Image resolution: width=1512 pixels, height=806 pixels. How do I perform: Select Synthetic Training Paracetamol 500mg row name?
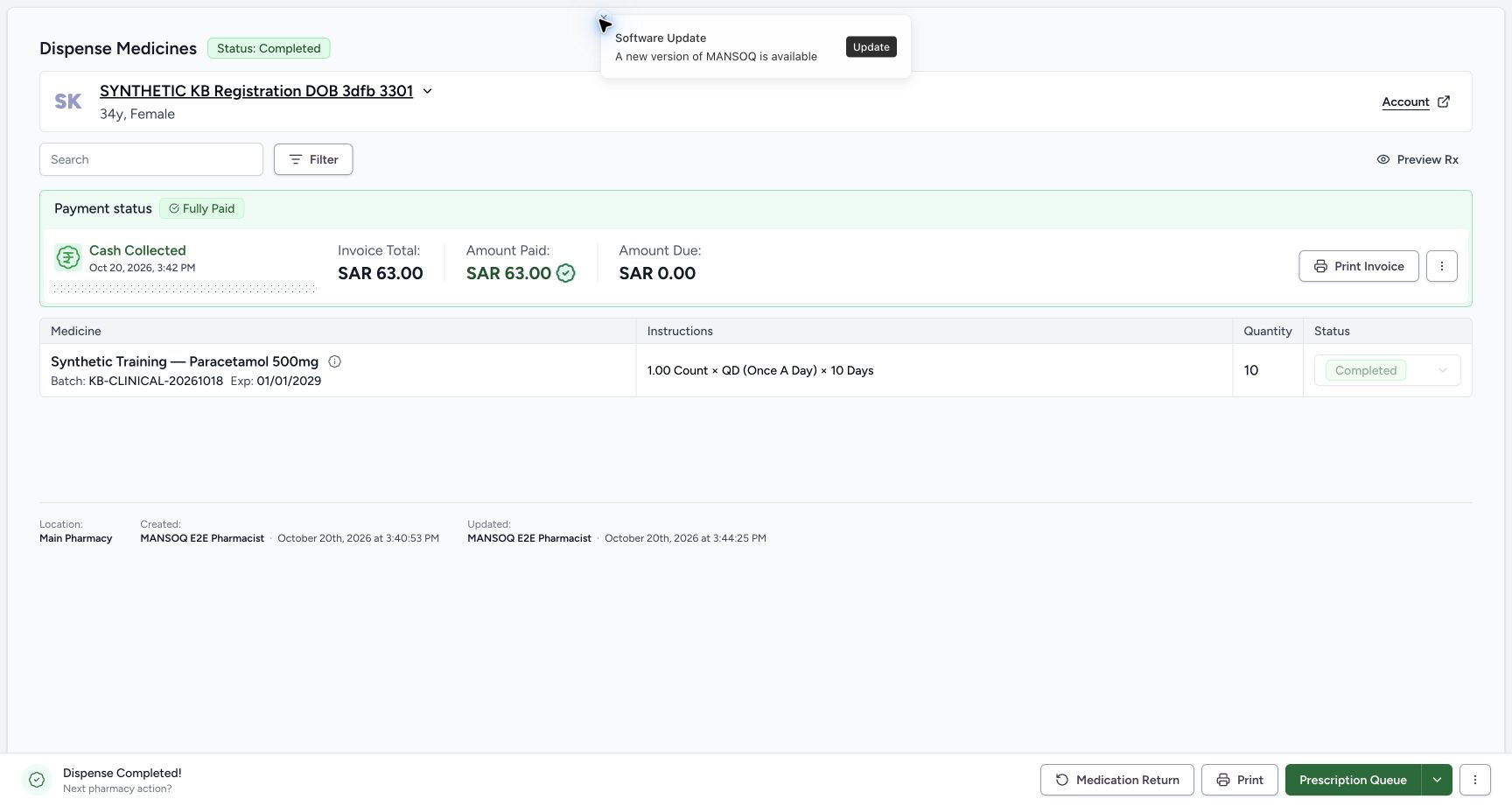coord(185,361)
